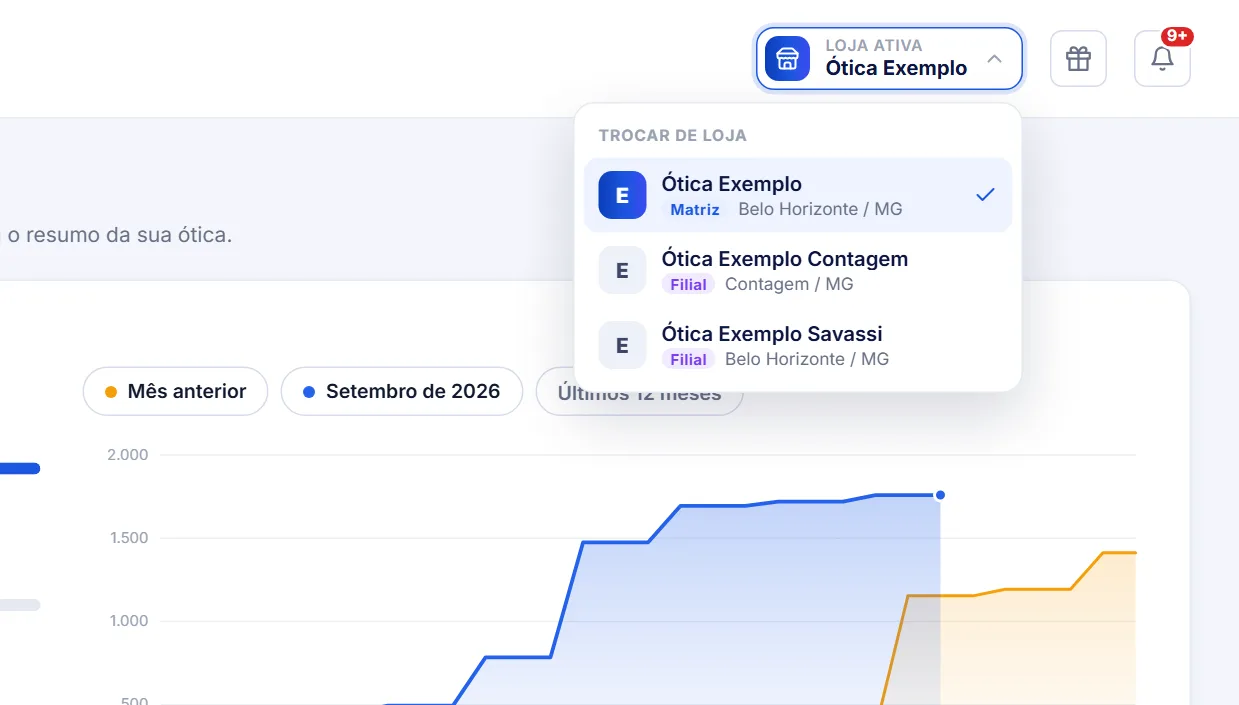The height and width of the screenshot is (705, 1239).
Task: Click the Matriz badge
Action: coord(695,210)
